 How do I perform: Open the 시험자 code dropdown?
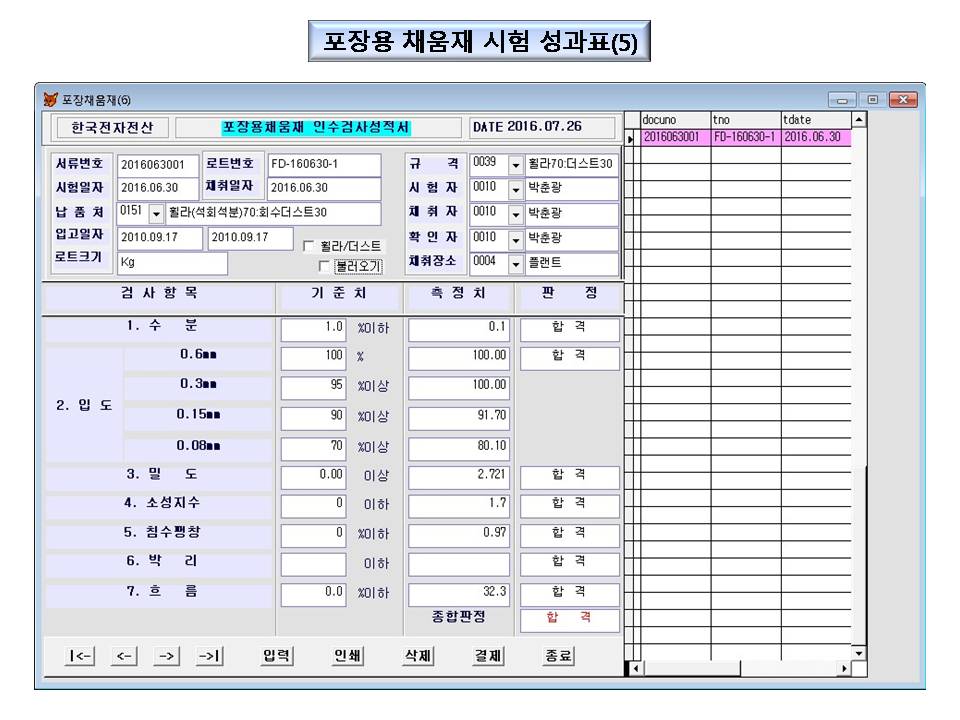516,189
